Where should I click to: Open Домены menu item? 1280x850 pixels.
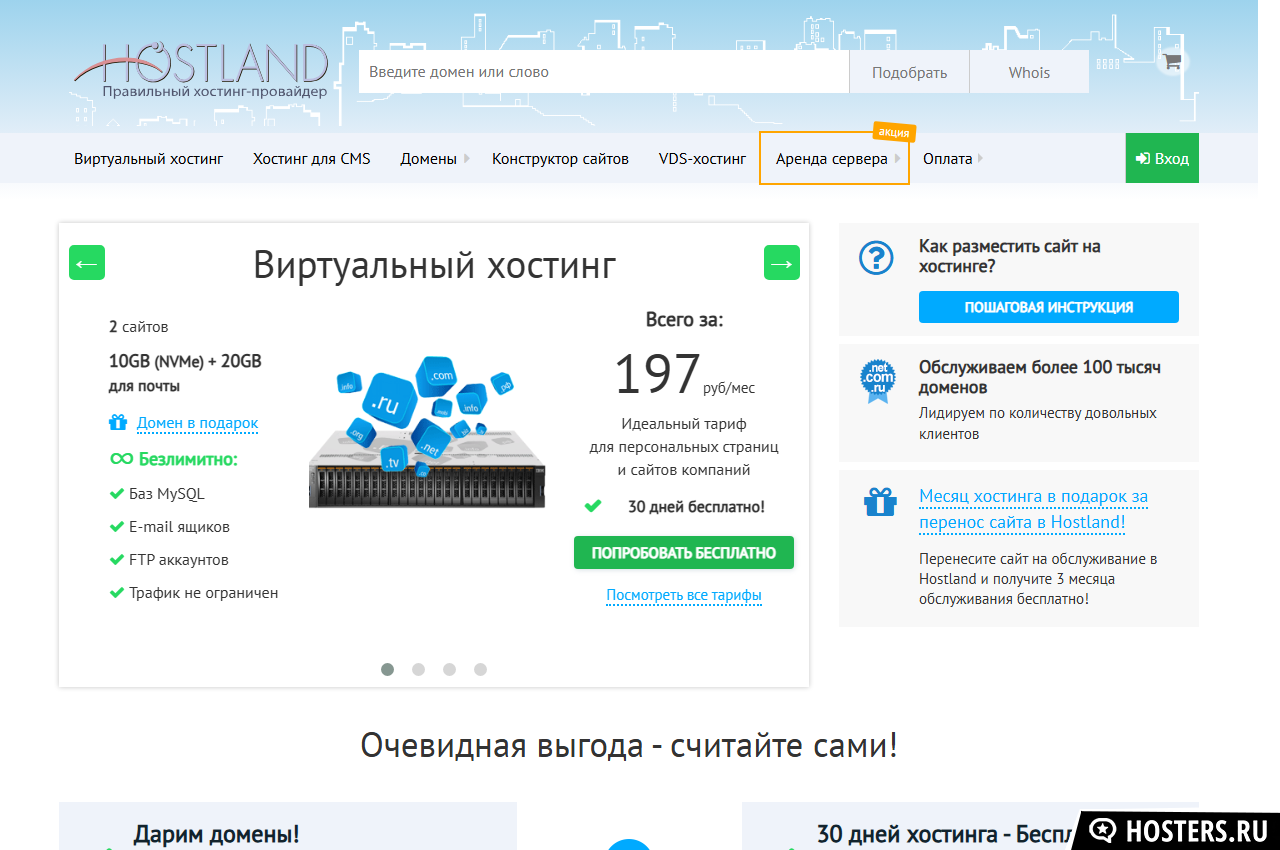[x=429, y=158]
